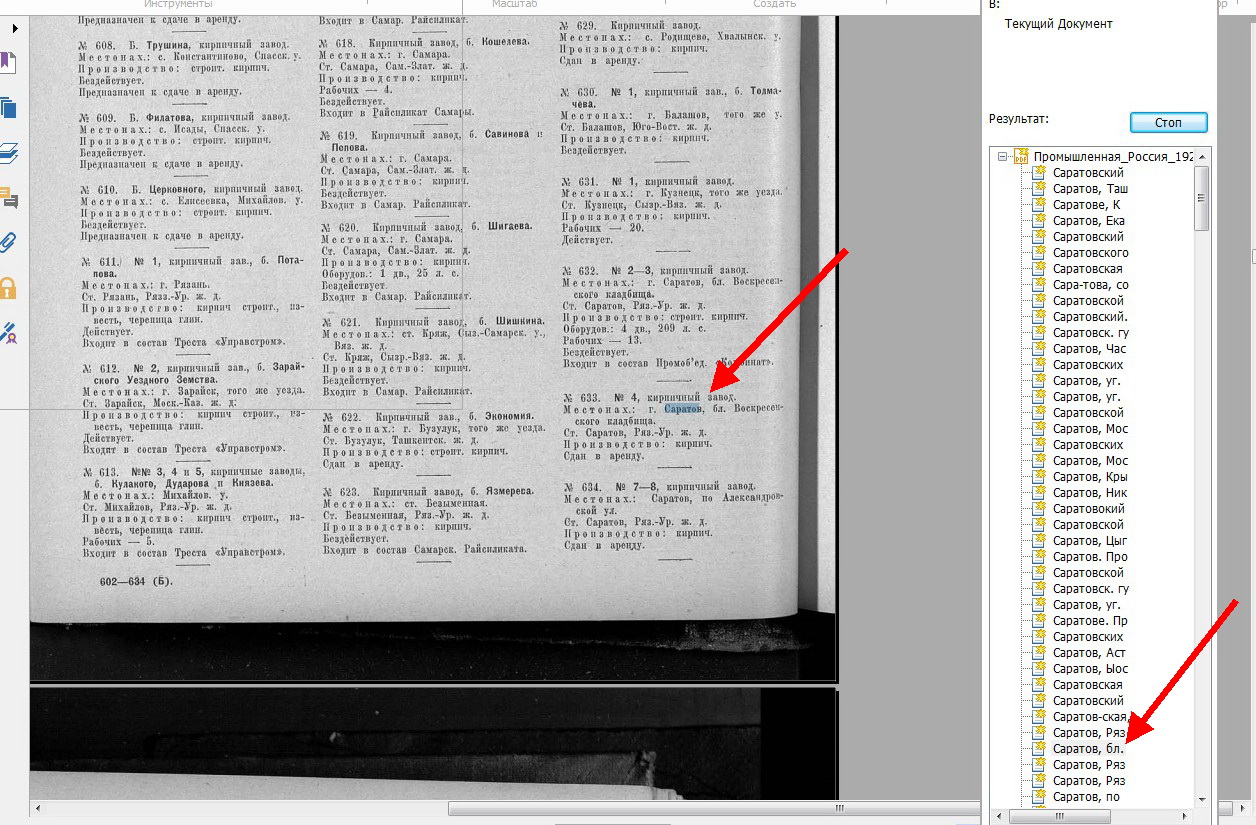1256x825 pixels.
Task: Go to result 'Саратов, Кры'
Action: 1090,477
